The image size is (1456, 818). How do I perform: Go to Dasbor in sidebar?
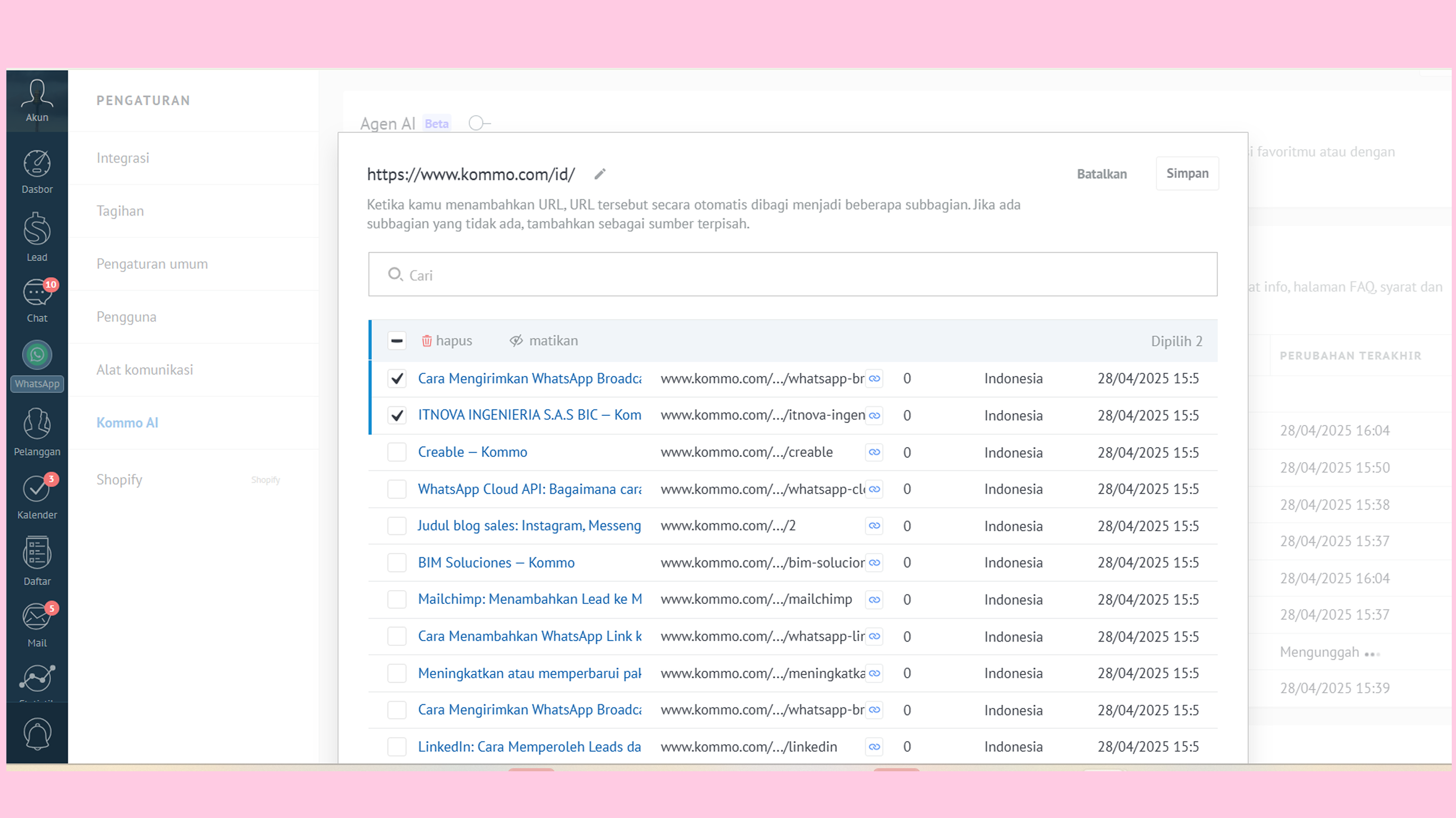pos(37,171)
